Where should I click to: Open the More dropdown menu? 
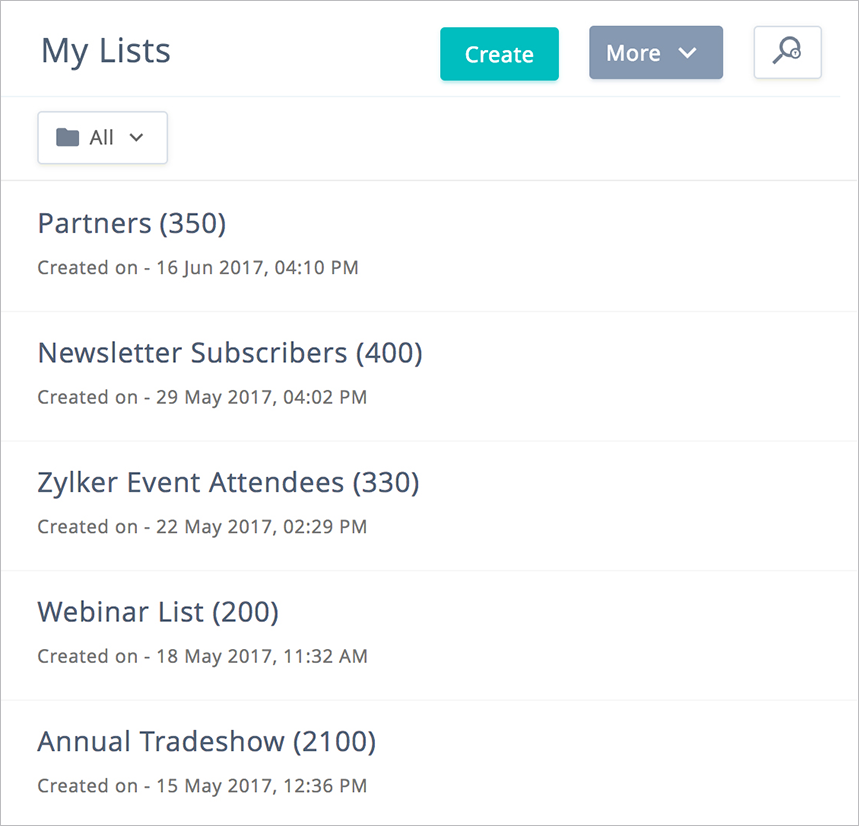(634, 53)
